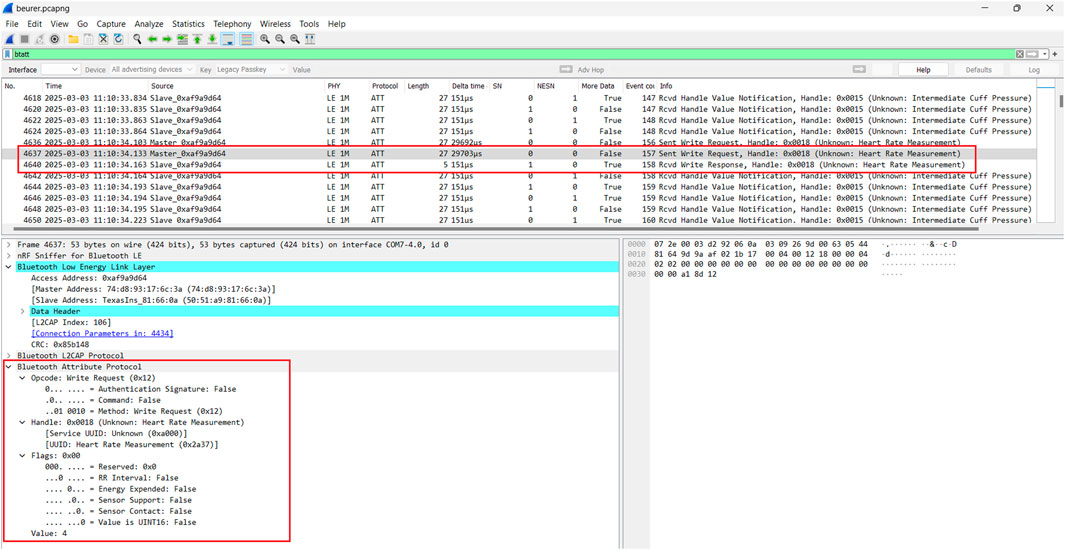
Task: Expand the Frame 4637 tree node
Action: pyautogui.click(x=9, y=244)
